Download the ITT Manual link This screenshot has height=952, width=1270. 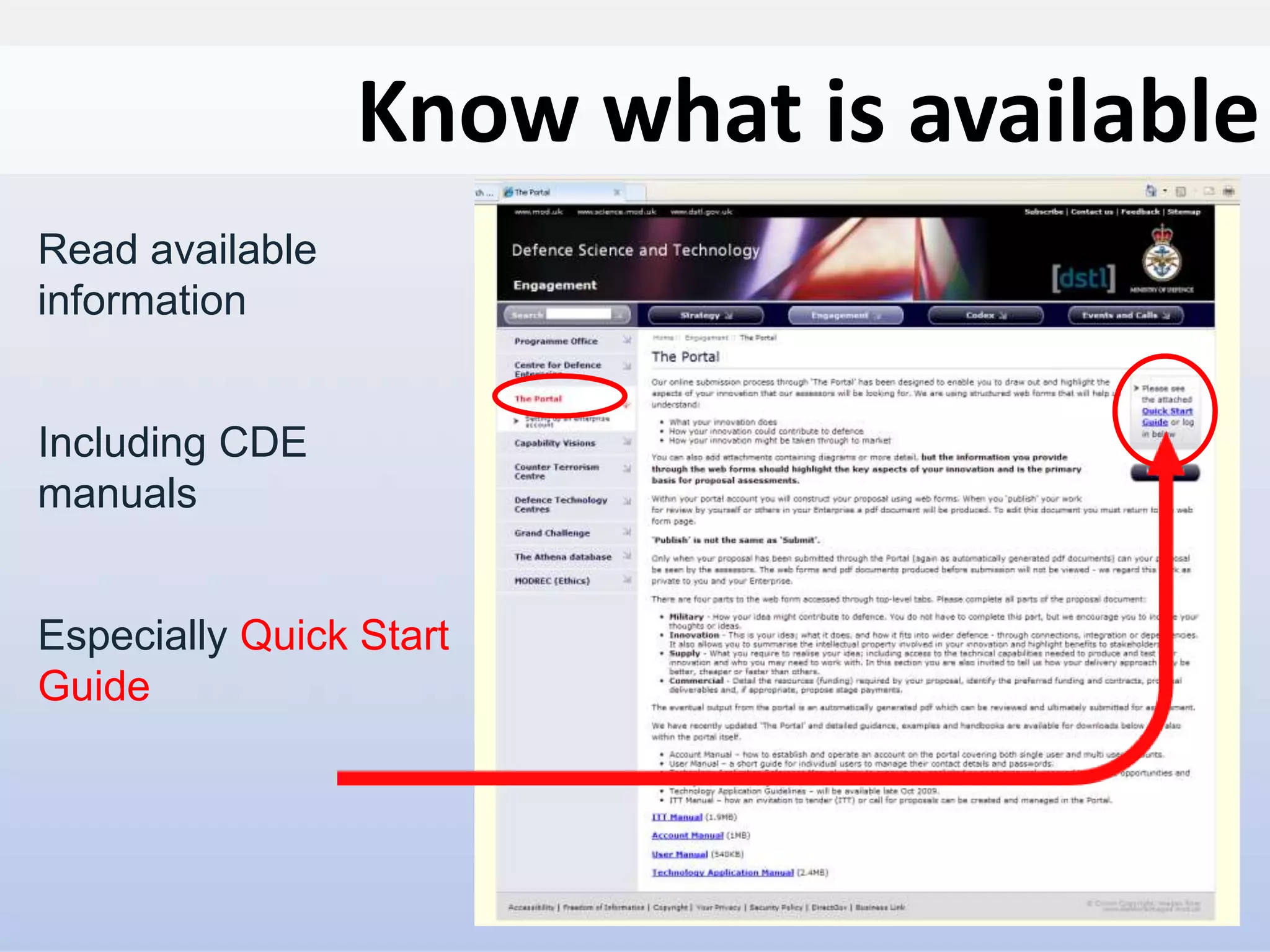point(677,818)
